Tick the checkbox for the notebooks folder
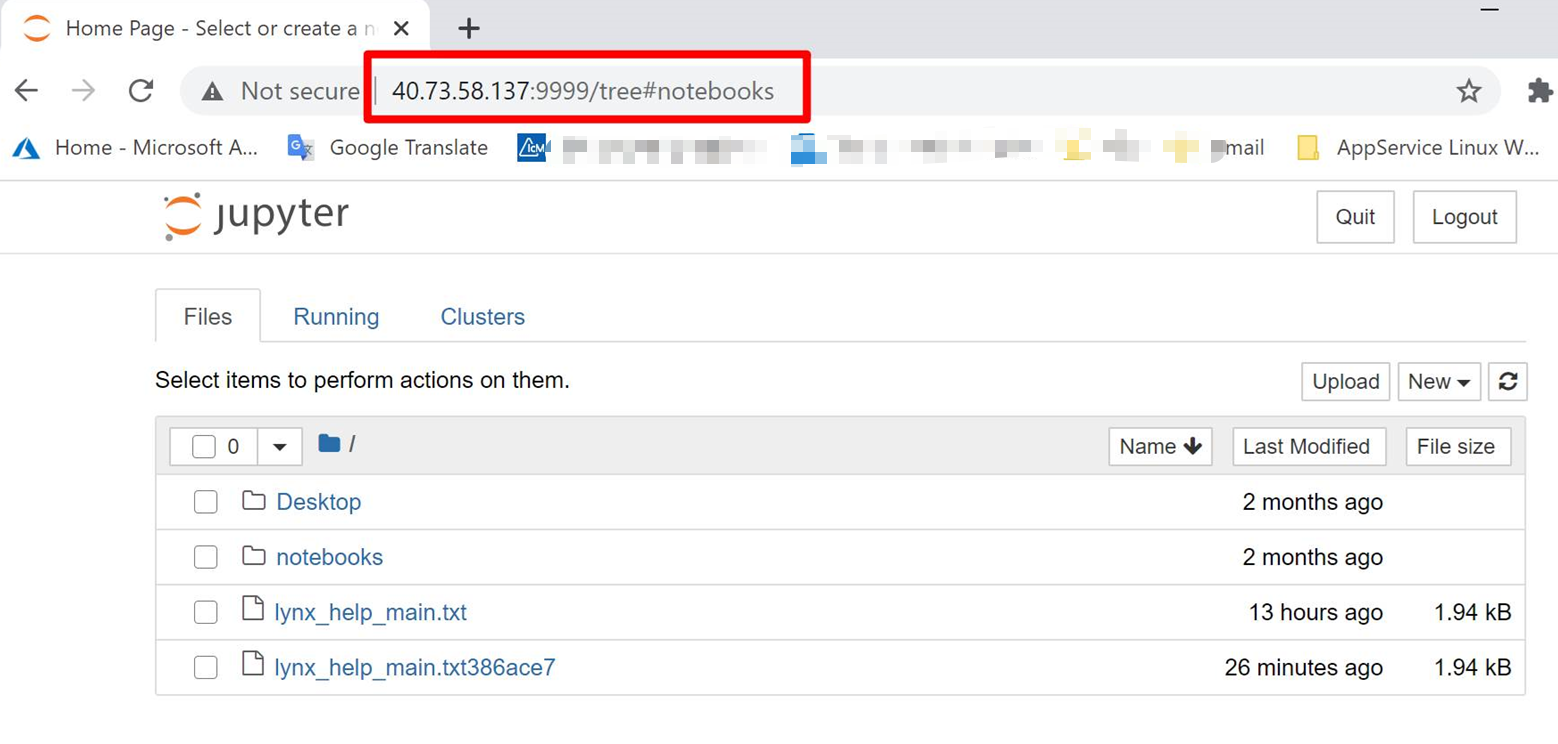 (205, 557)
